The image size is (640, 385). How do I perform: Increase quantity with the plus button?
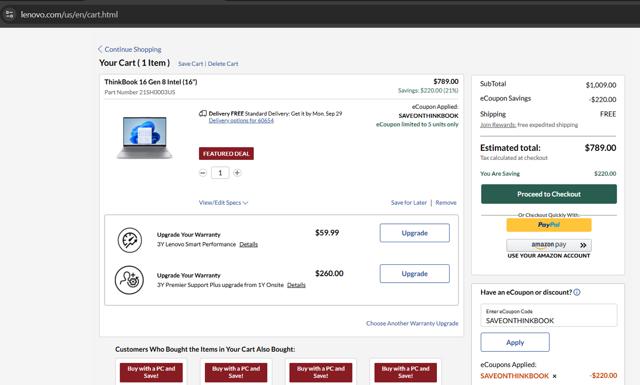pos(237,173)
